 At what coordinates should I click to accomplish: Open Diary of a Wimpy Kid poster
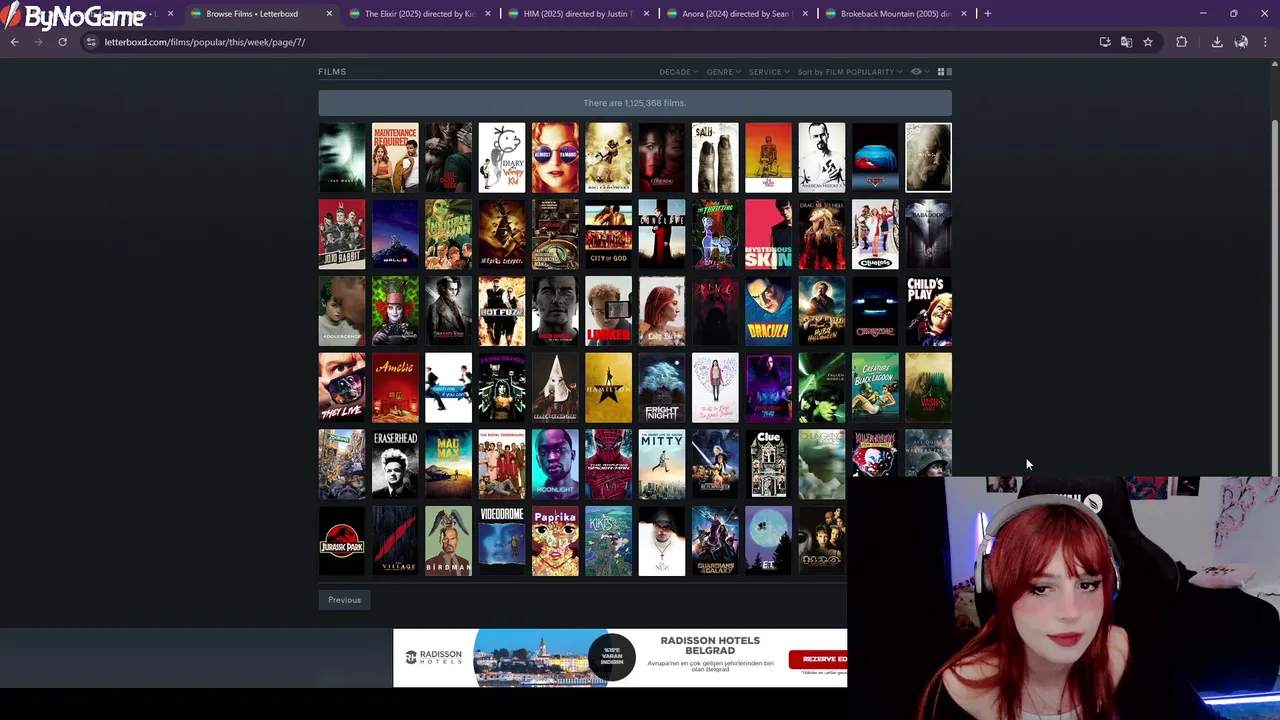[502, 157]
